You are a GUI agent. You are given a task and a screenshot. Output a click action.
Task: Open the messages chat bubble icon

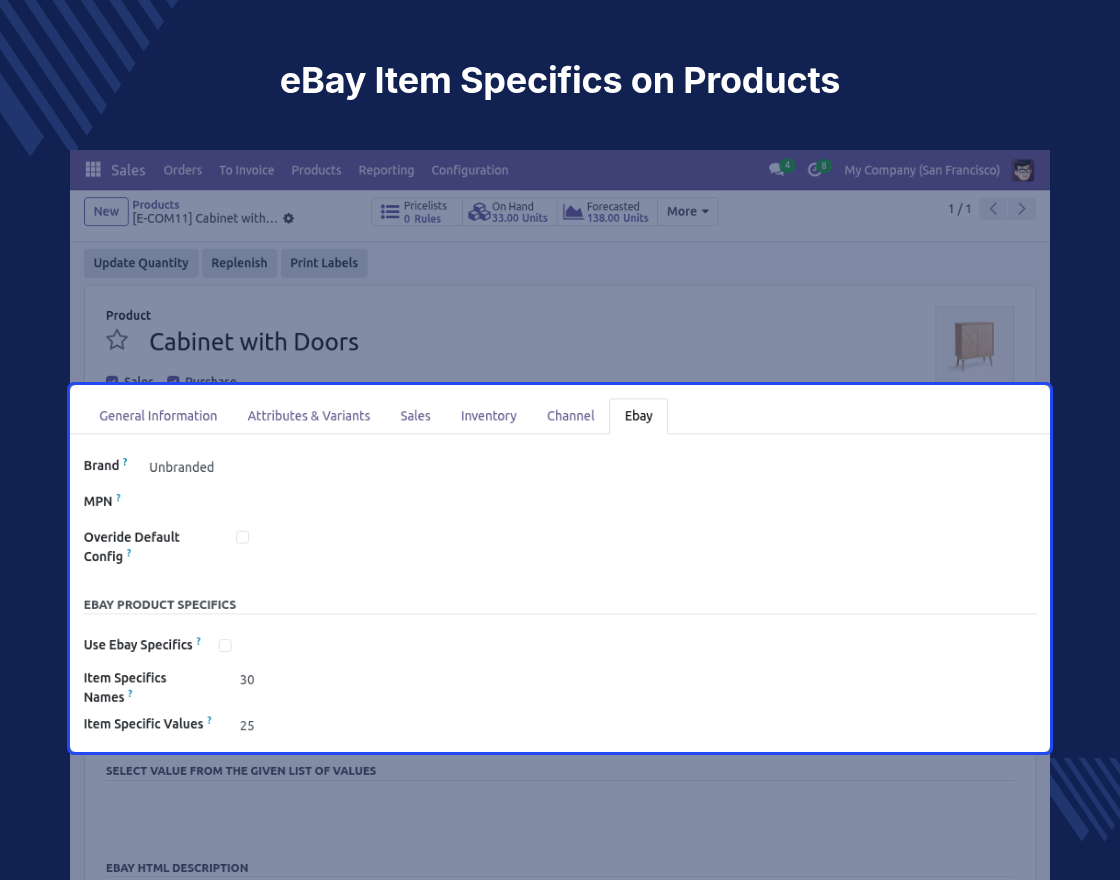coord(776,170)
